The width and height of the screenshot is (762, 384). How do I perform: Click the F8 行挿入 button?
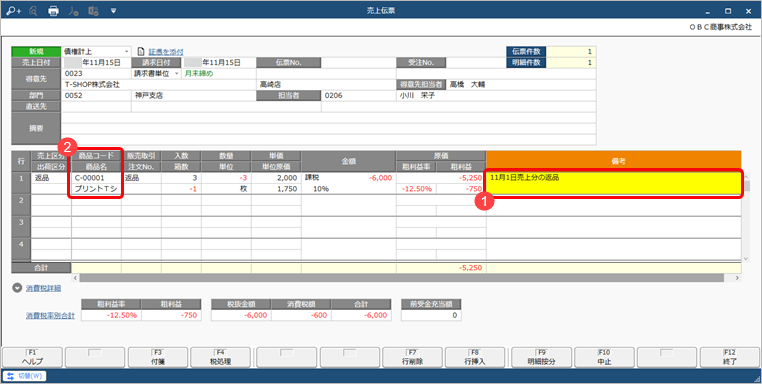475,357
